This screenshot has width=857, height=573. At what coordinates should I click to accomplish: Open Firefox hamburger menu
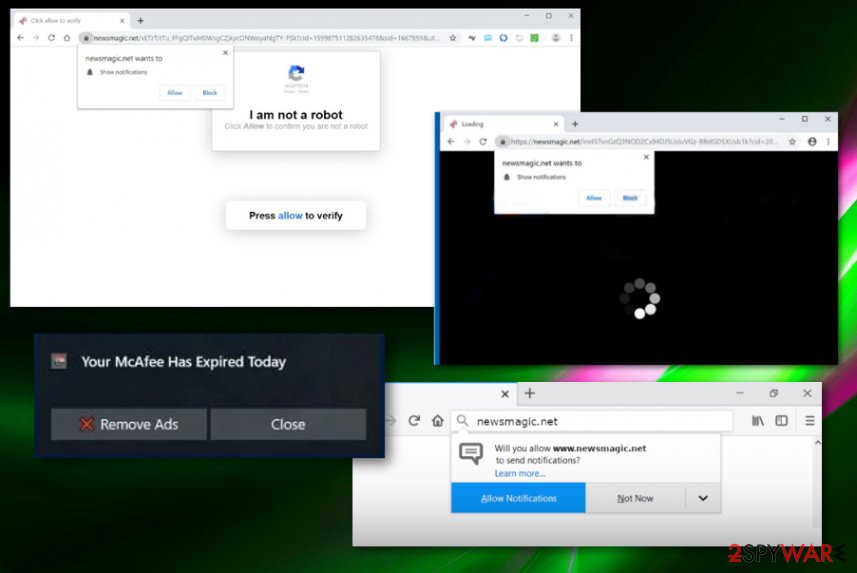810,420
